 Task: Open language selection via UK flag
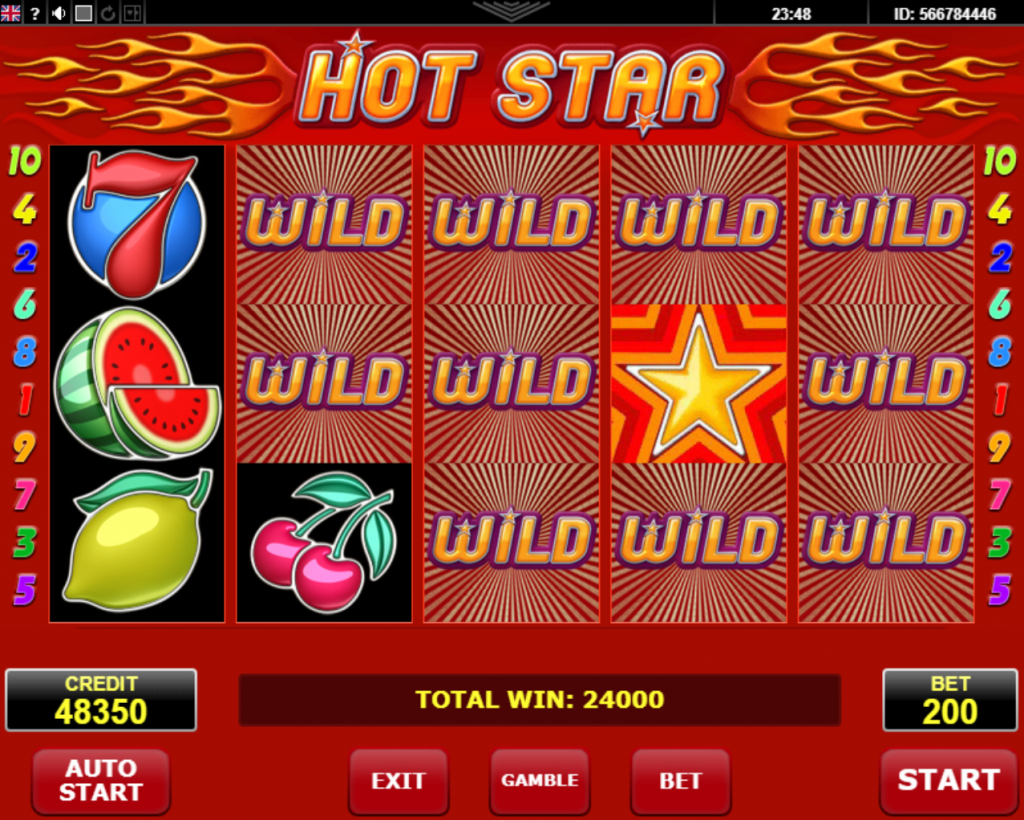point(10,13)
